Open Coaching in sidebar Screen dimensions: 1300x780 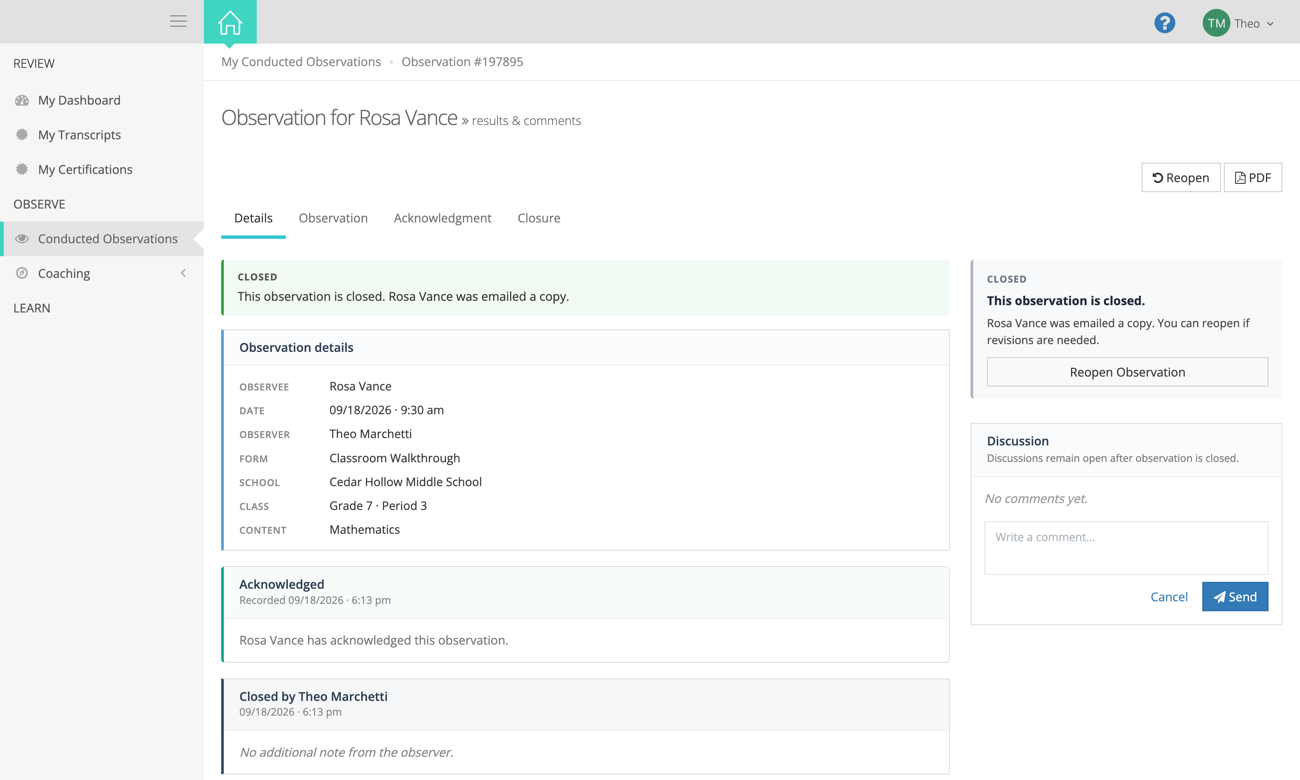pos(64,273)
